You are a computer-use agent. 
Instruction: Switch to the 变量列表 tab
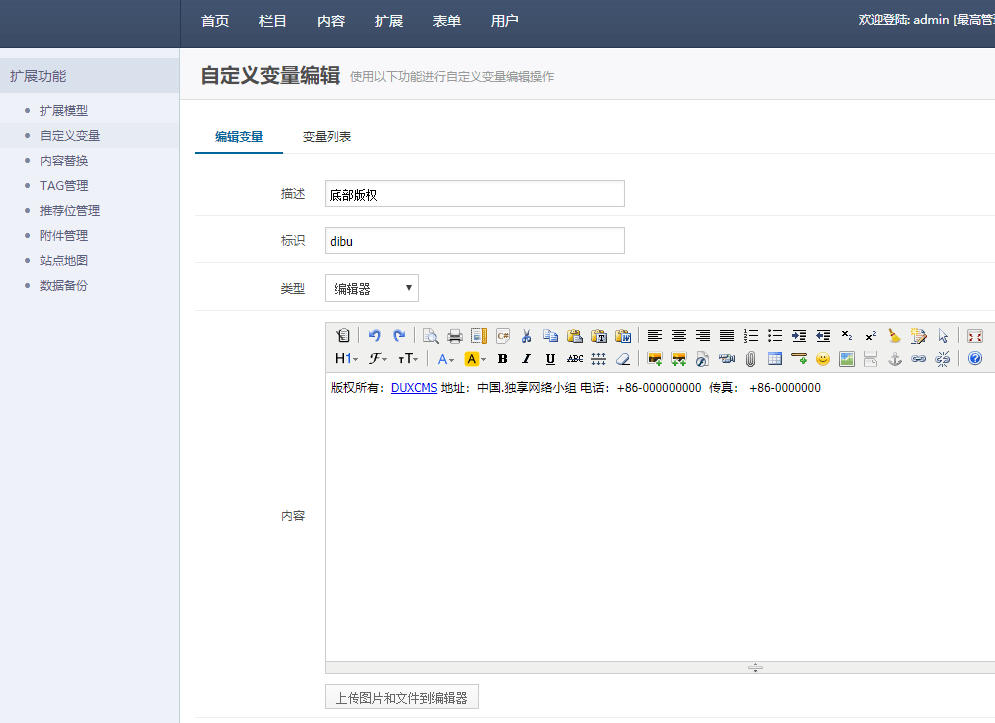[327, 136]
